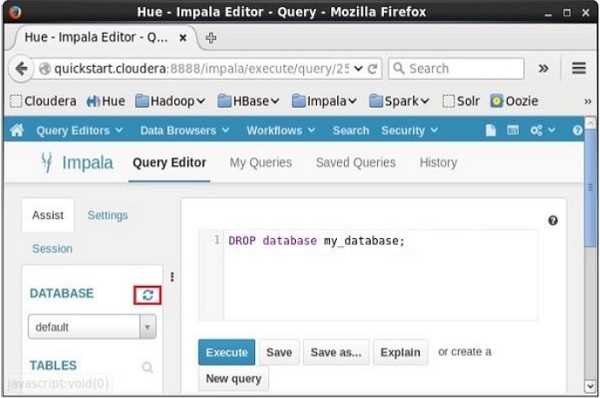This screenshot has width=600, height=398.
Task: Open the table browser icon in navbar
Action: [x=513, y=130]
